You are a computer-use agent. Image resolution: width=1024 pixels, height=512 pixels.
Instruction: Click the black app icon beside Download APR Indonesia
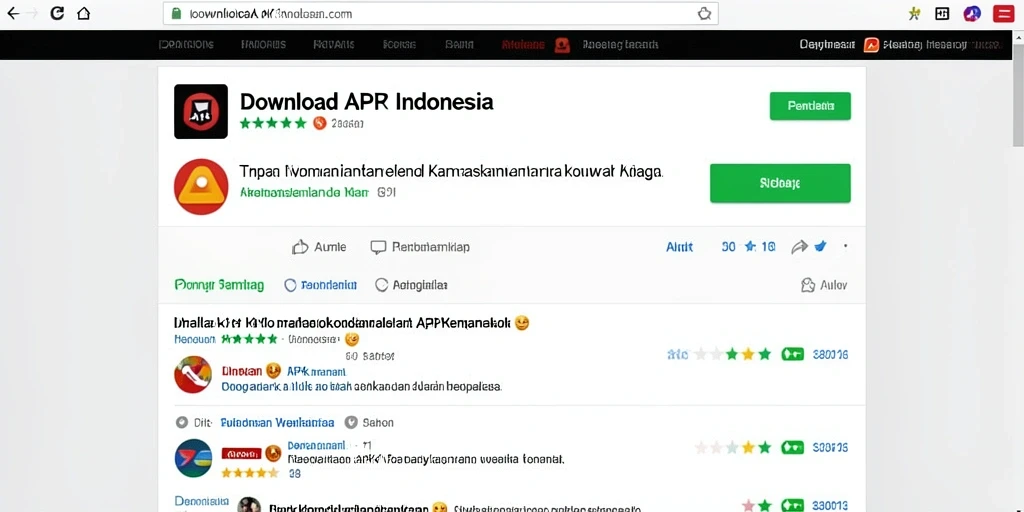click(x=201, y=111)
